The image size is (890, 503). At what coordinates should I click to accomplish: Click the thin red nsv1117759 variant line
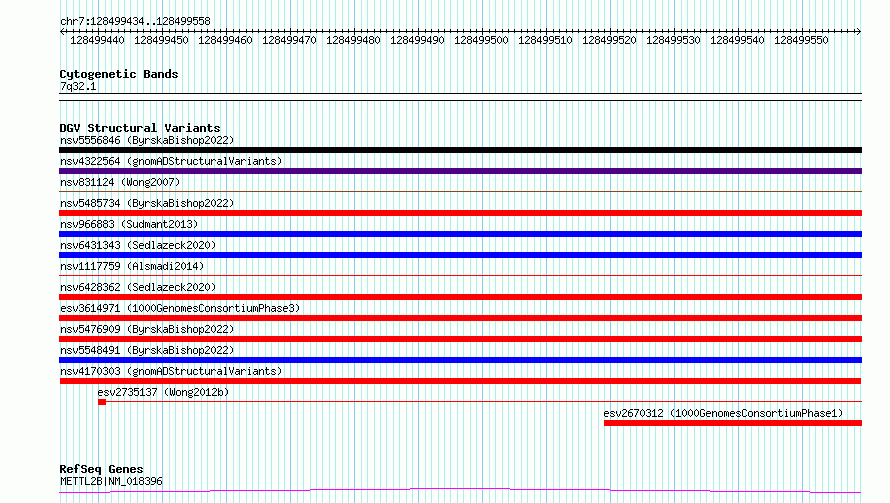[x=460, y=276]
